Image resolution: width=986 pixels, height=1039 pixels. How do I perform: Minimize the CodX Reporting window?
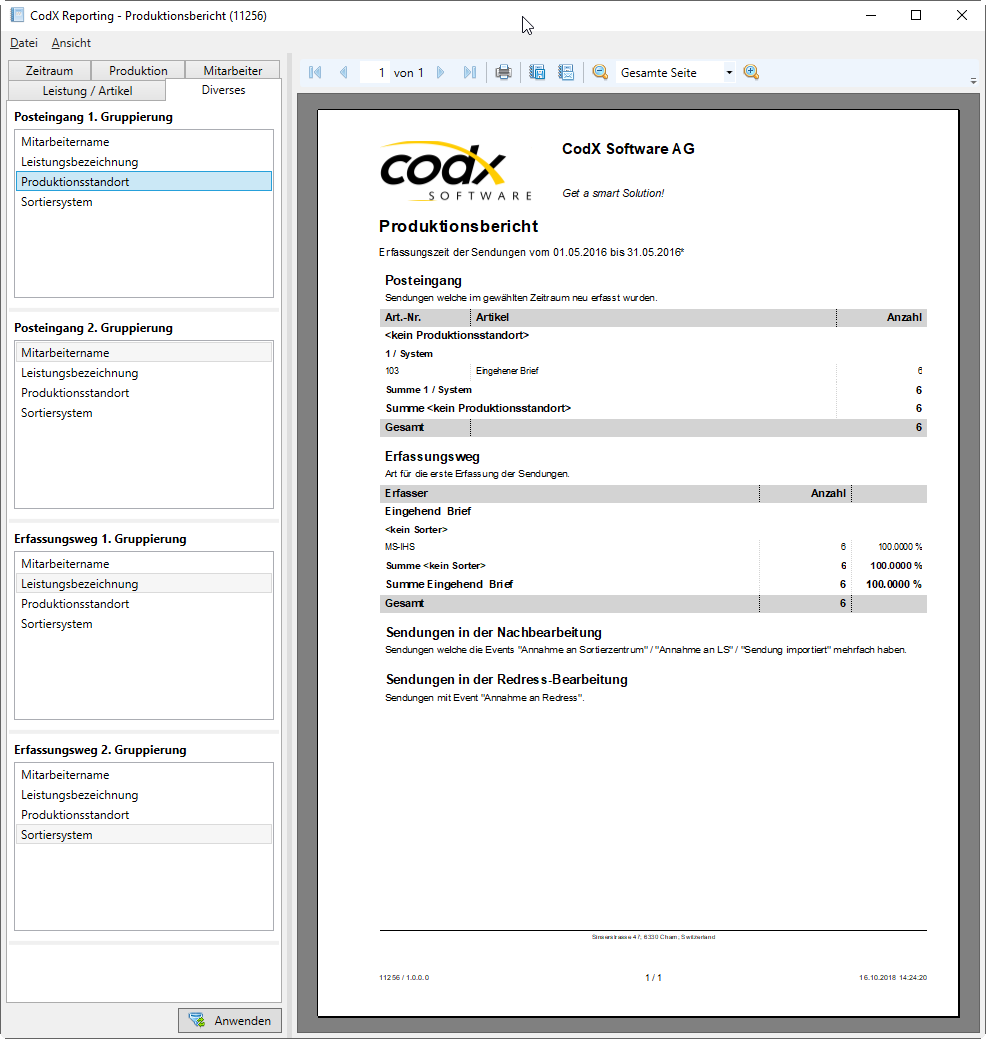pyautogui.click(x=871, y=15)
